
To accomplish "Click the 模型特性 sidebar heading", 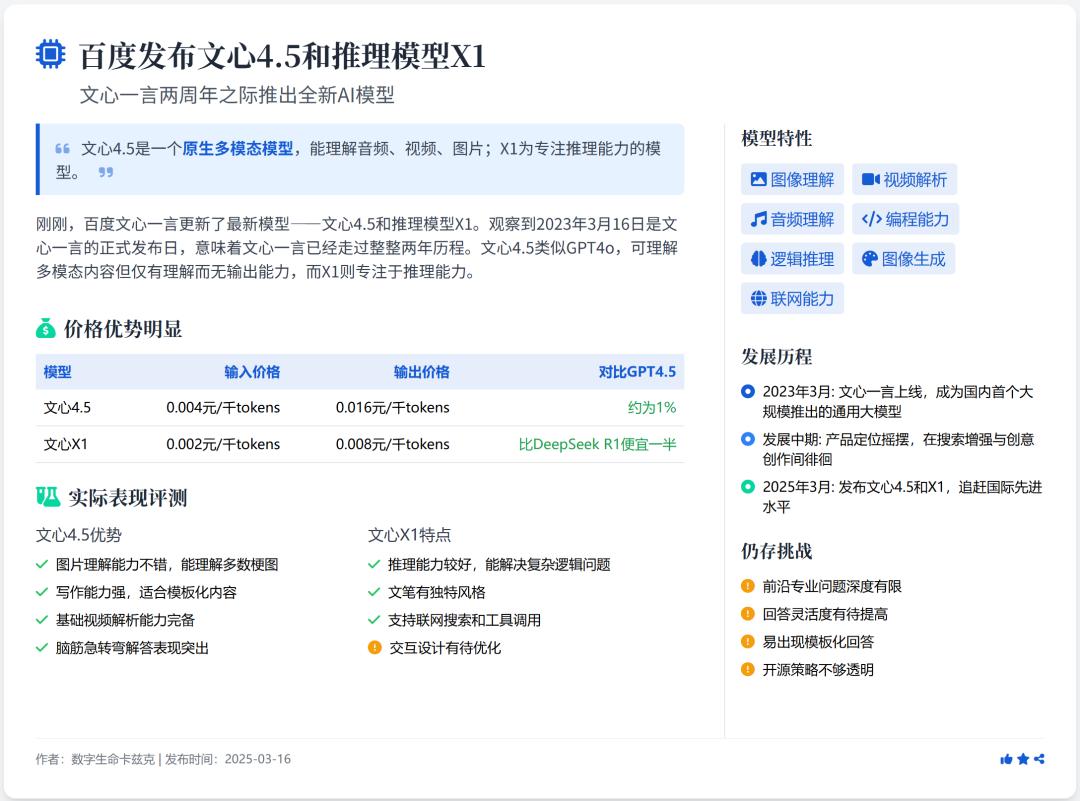I will [776, 138].
